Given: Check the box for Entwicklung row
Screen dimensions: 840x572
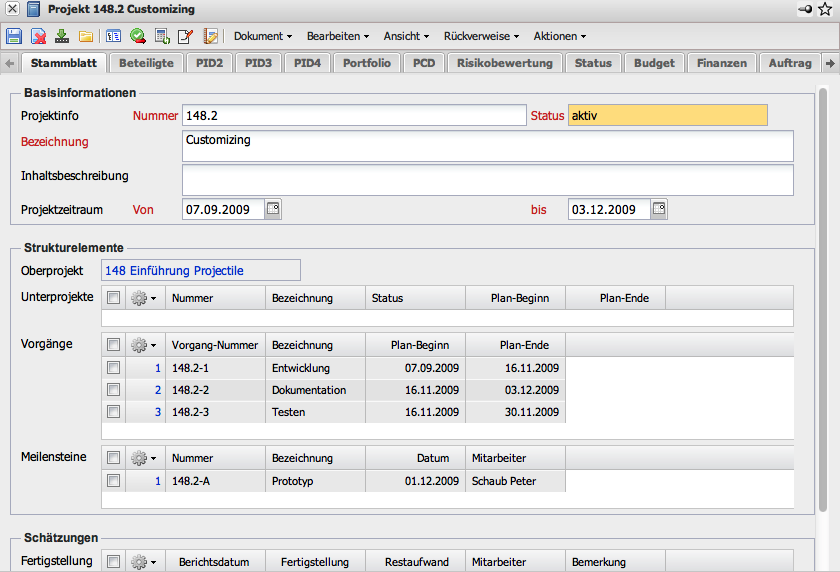Looking at the screenshot, I should tap(113, 368).
